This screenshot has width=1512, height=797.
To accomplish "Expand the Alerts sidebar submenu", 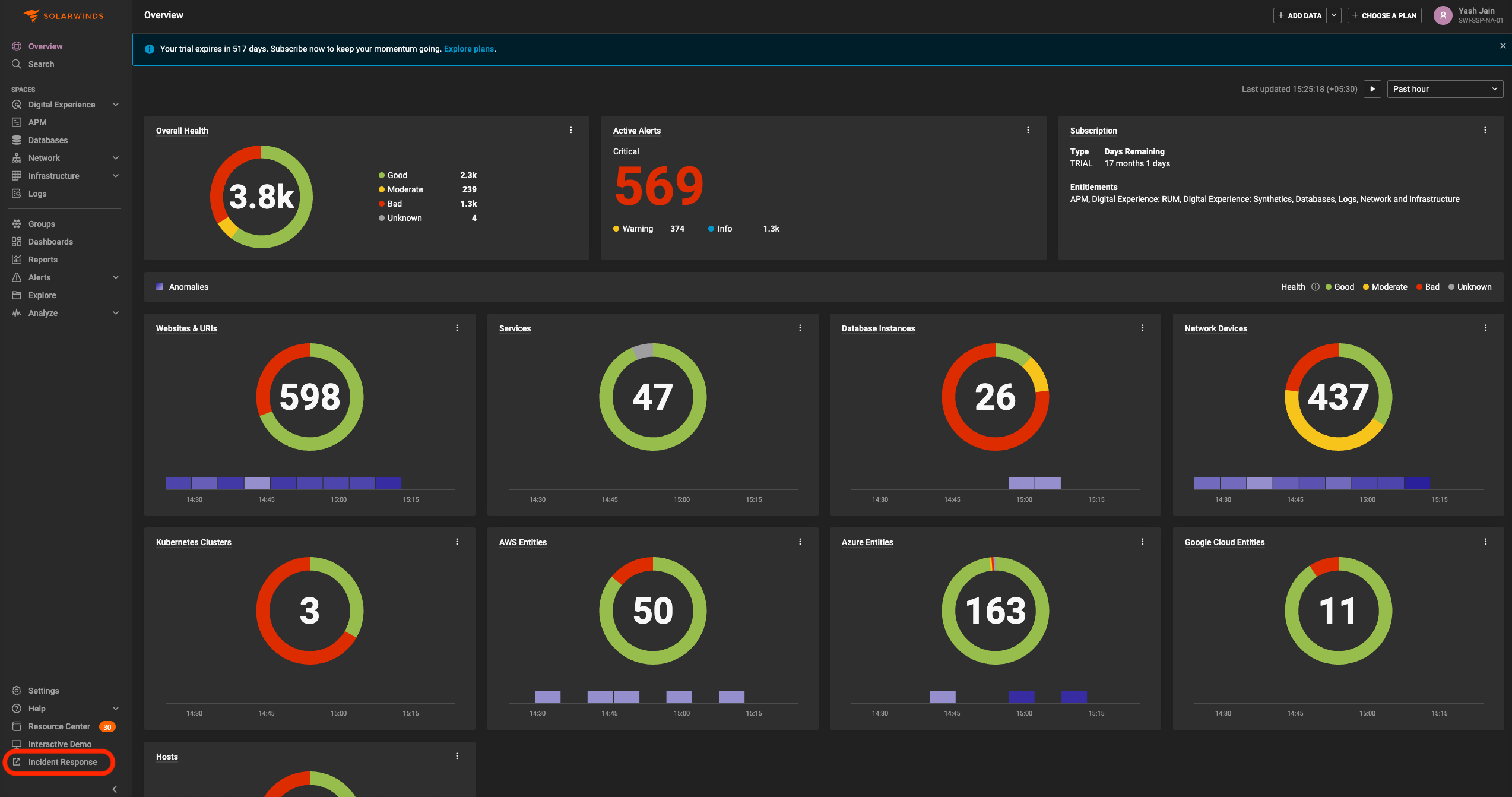I will 116,277.
